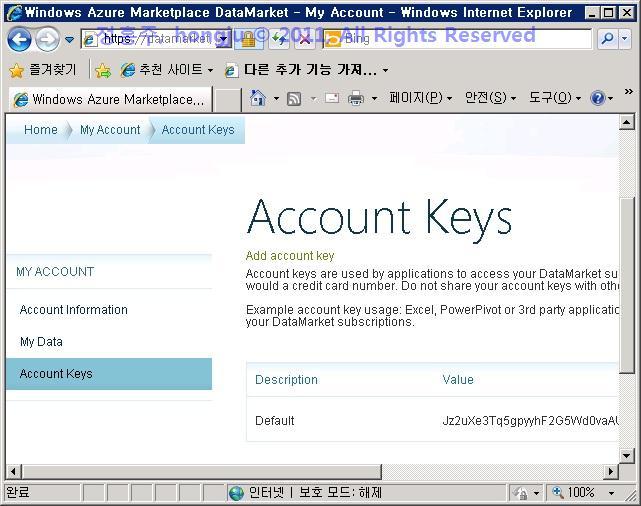Click the add to favorites bar icon

click(x=103, y=71)
